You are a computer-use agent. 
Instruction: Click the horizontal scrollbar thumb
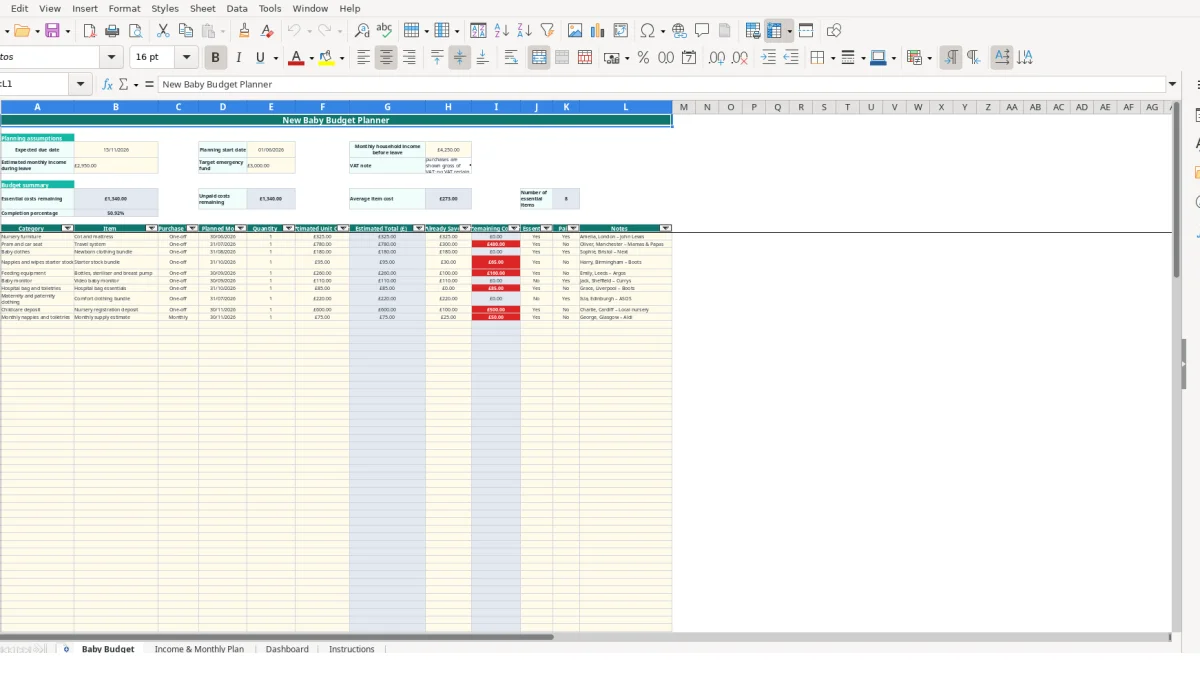pyautogui.click(x=277, y=637)
